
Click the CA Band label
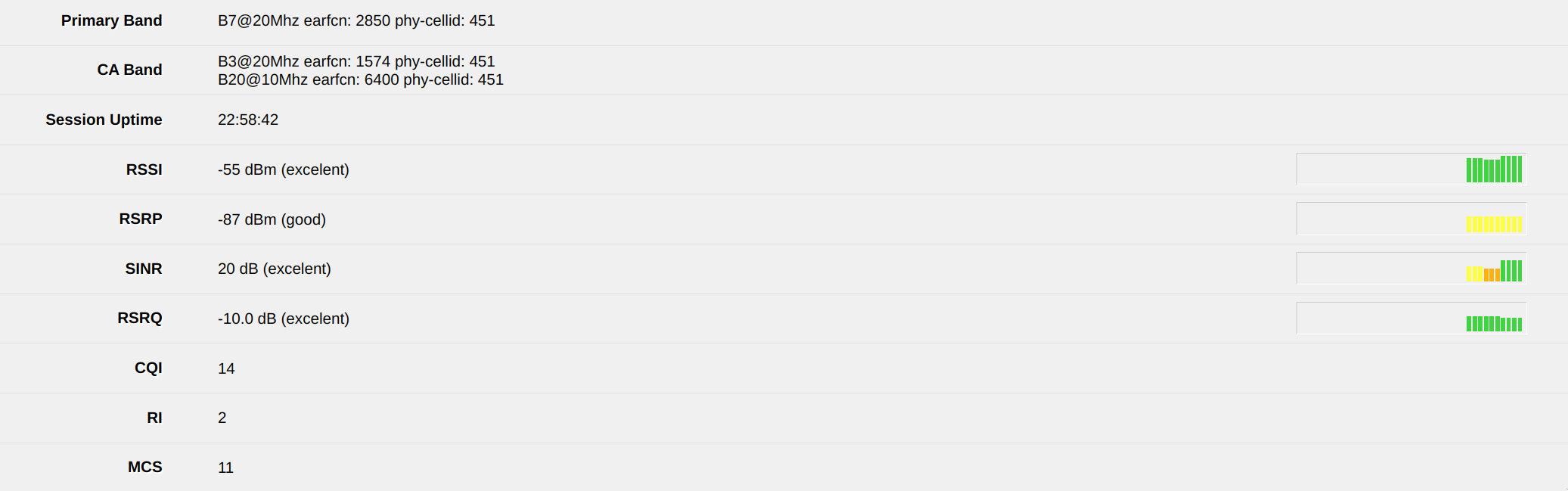coord(129,70)
